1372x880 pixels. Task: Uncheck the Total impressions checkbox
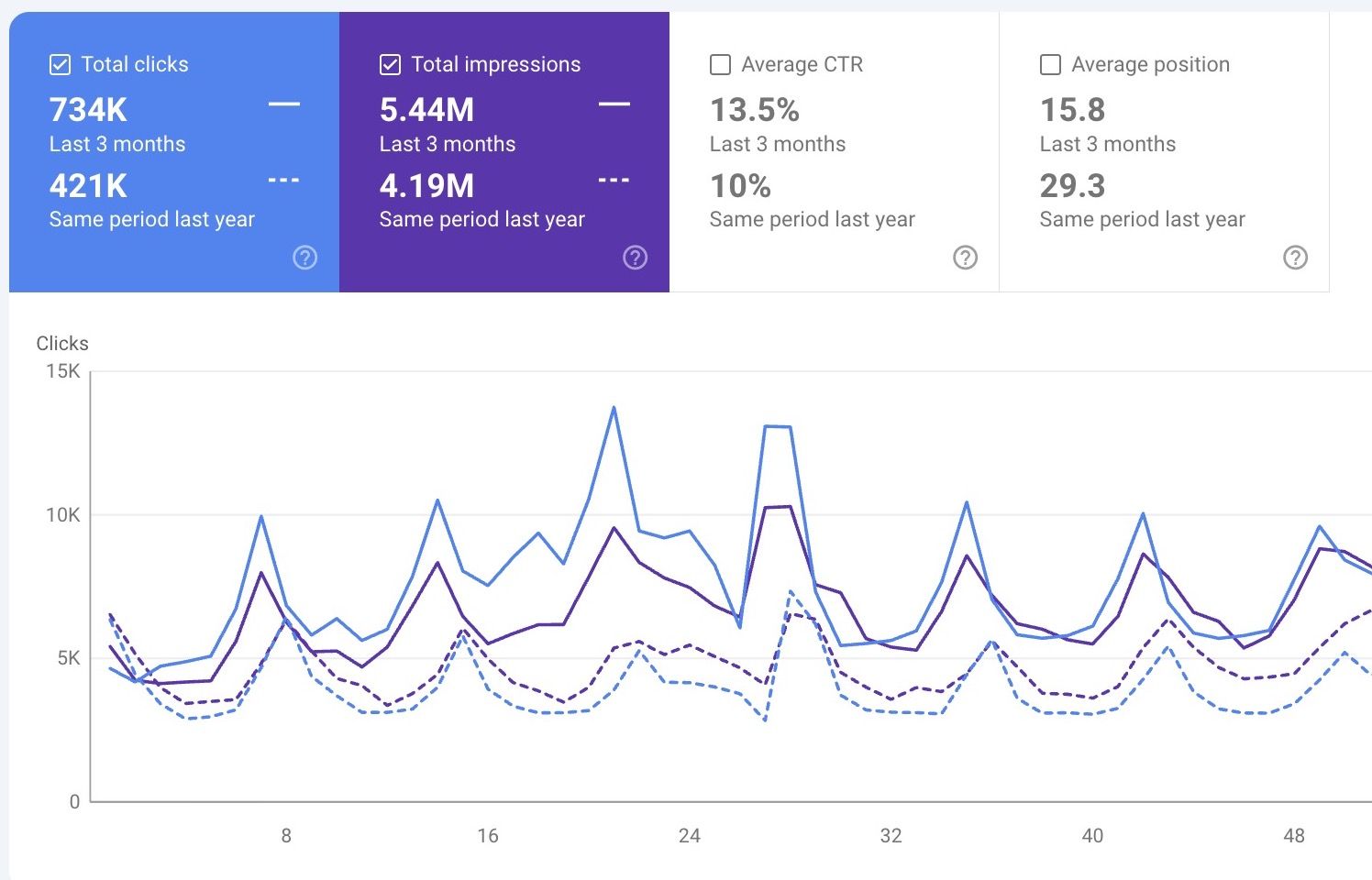(390, 64)
